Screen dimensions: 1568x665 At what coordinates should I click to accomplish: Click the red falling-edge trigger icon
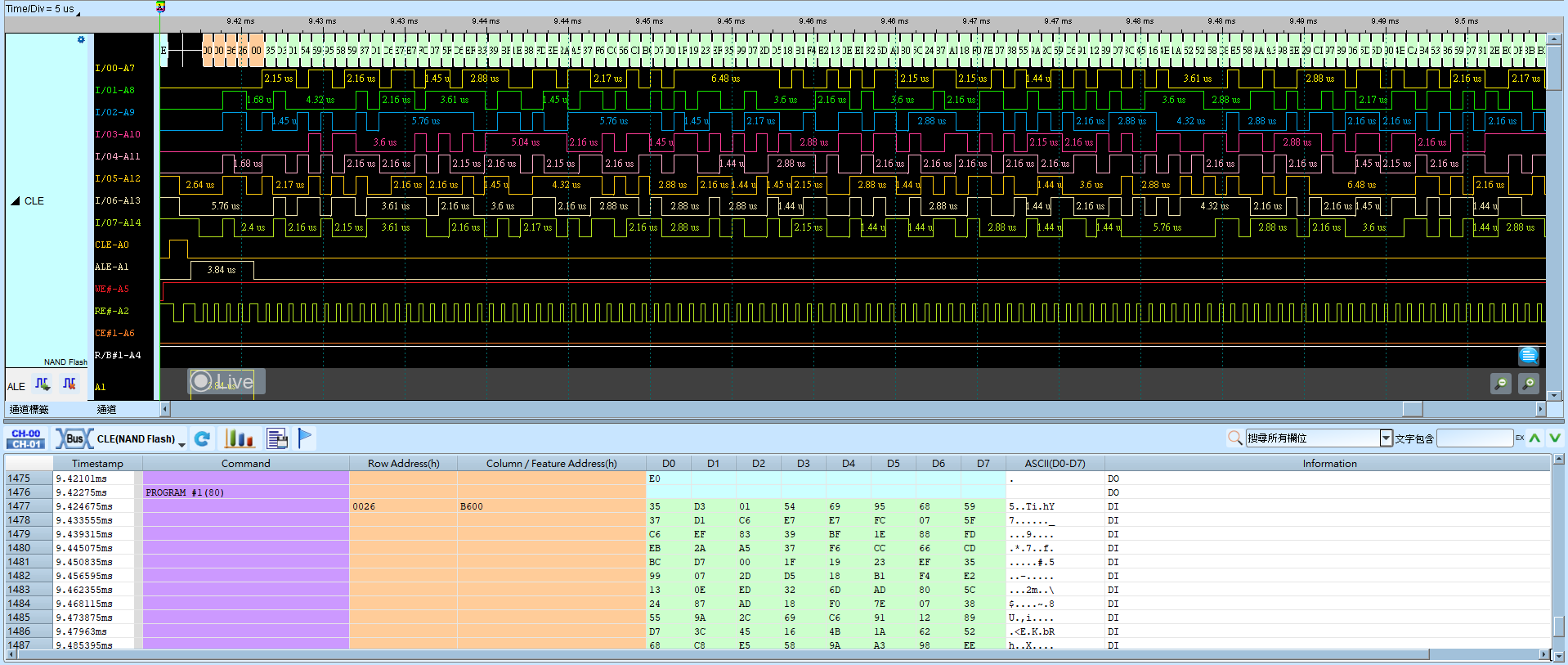69,384
